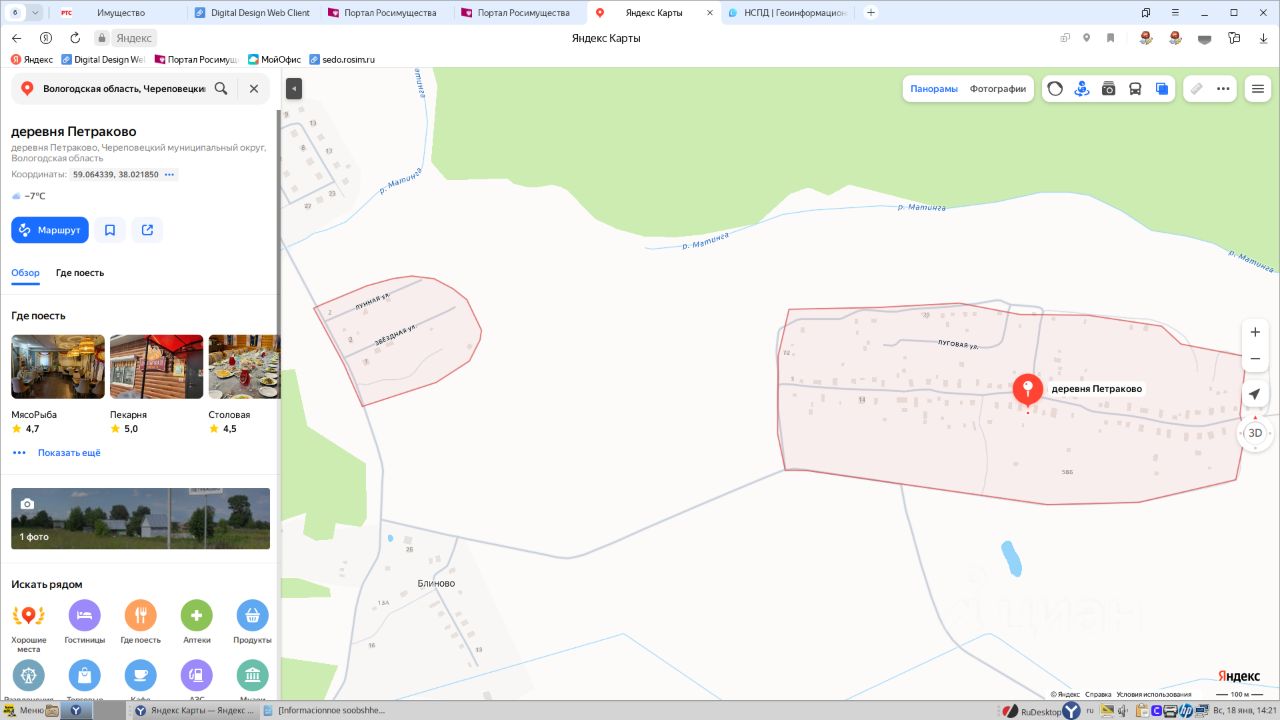Expand the tab group counter dropdown

pos(36,13)
